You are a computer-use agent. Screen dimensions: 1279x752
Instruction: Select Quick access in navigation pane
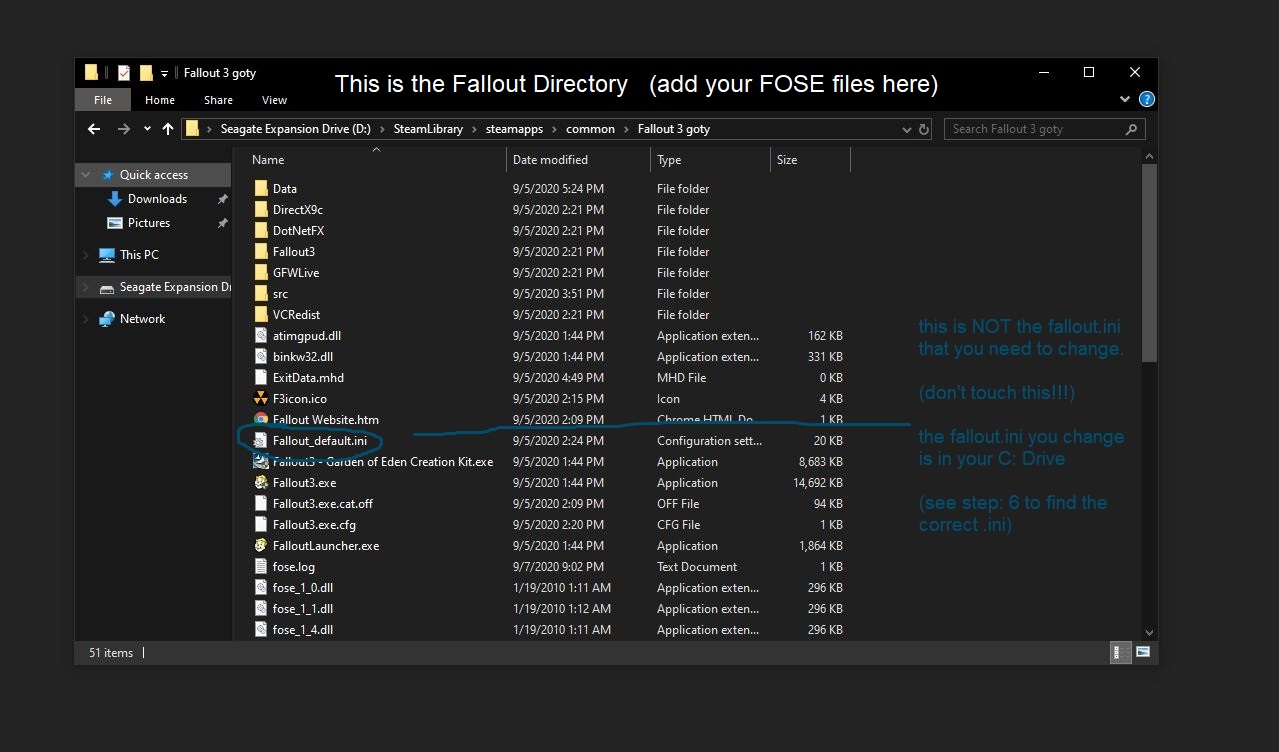click(x=154, y=175)
